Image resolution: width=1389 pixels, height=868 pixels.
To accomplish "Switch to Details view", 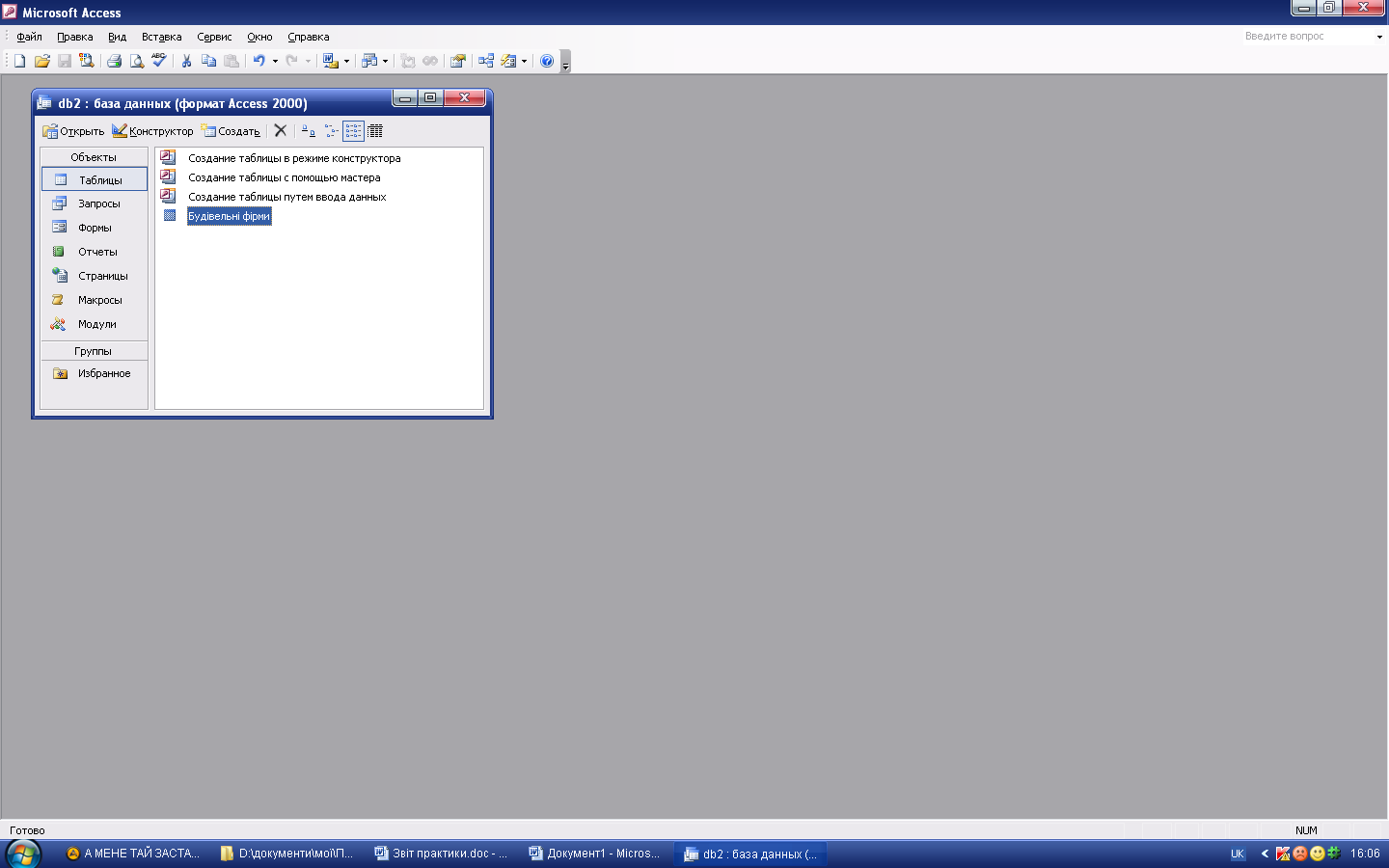I will (x=375, y=130).
